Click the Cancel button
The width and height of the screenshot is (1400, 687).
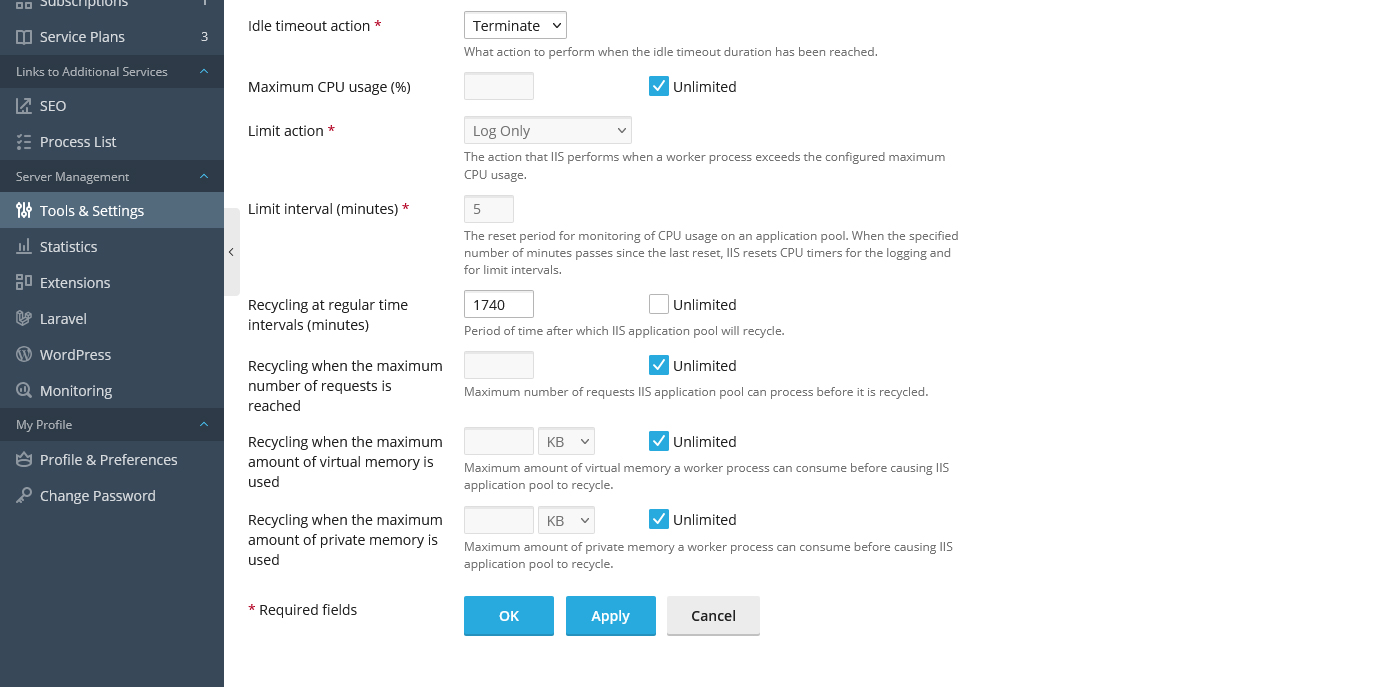[713, 616]
